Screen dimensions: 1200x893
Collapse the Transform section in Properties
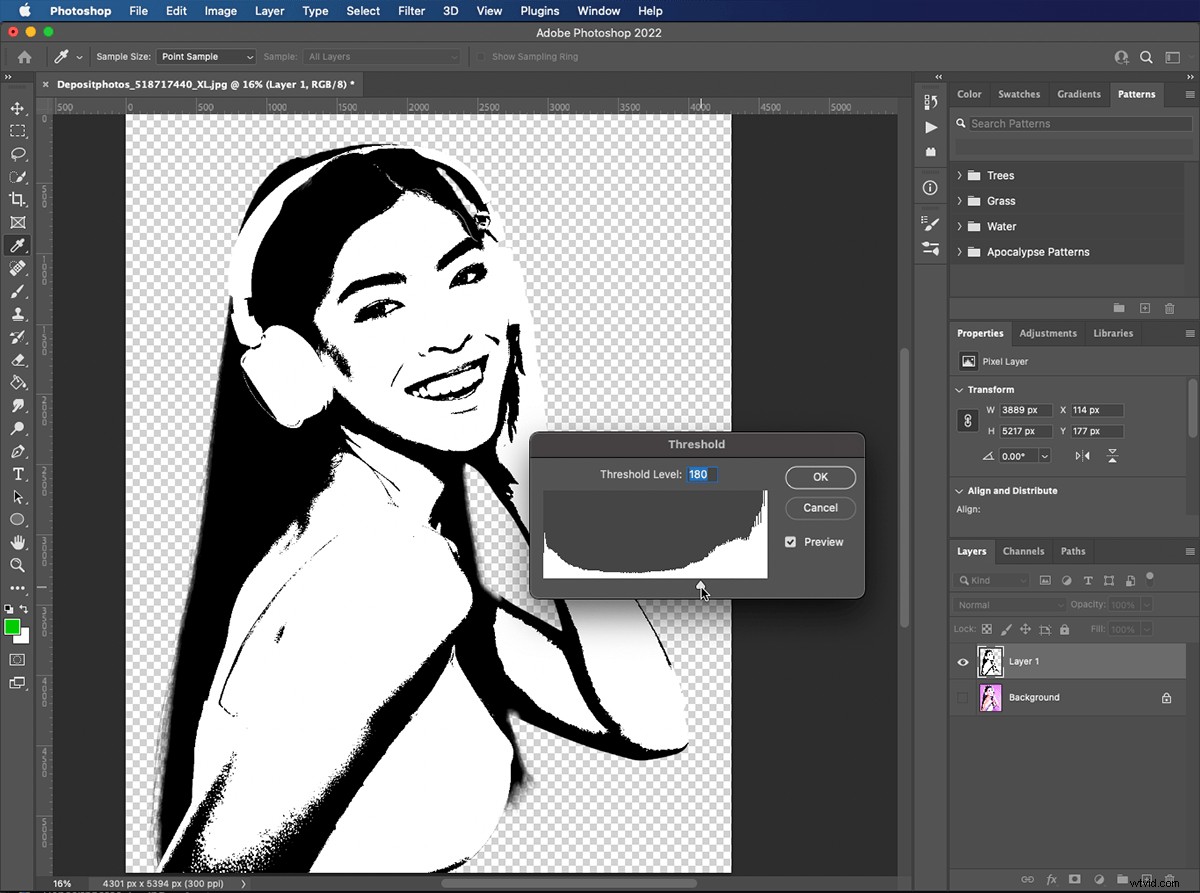[x=959, y=389]
